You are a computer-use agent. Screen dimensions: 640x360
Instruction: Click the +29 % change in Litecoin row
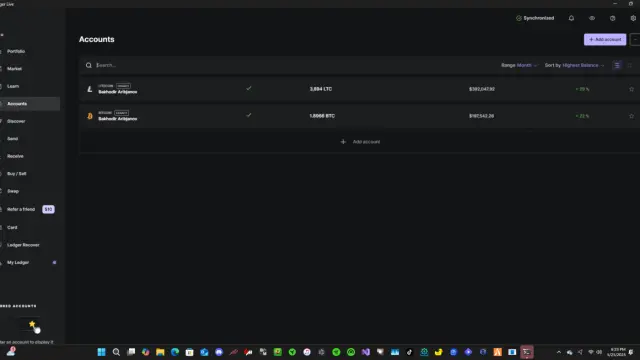(582, 89)
